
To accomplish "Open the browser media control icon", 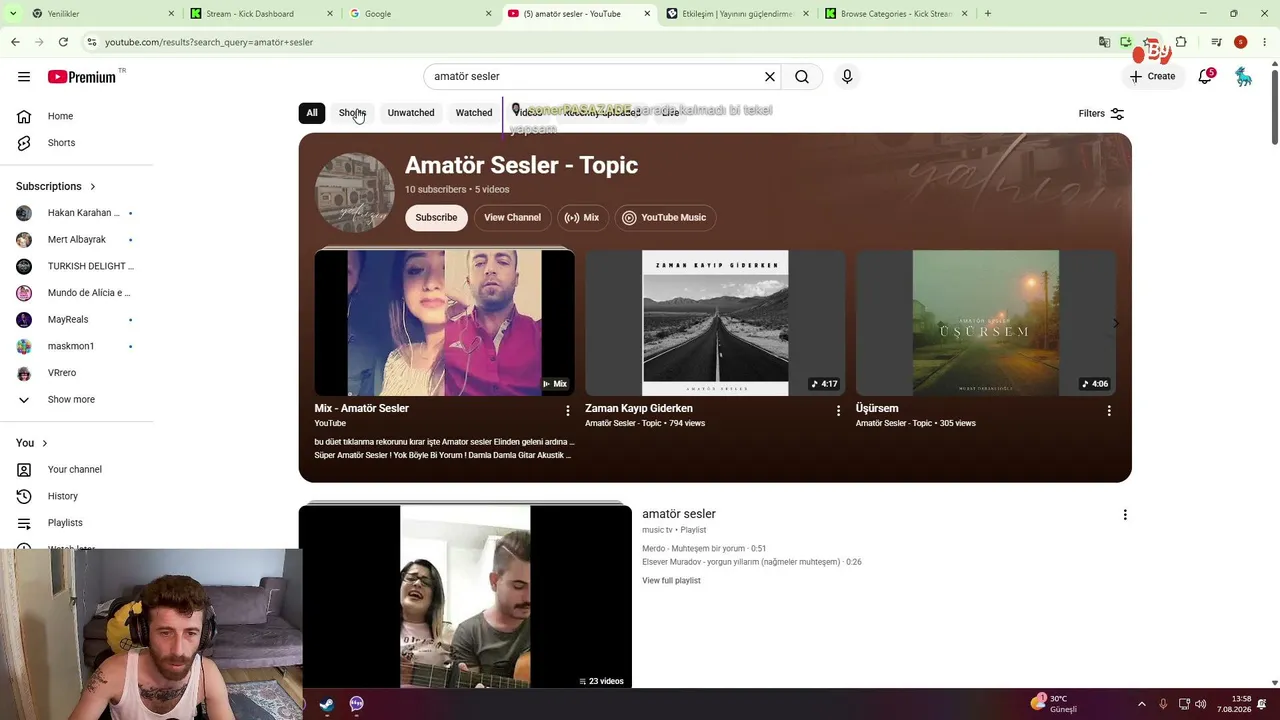I will coord(1216,42).
